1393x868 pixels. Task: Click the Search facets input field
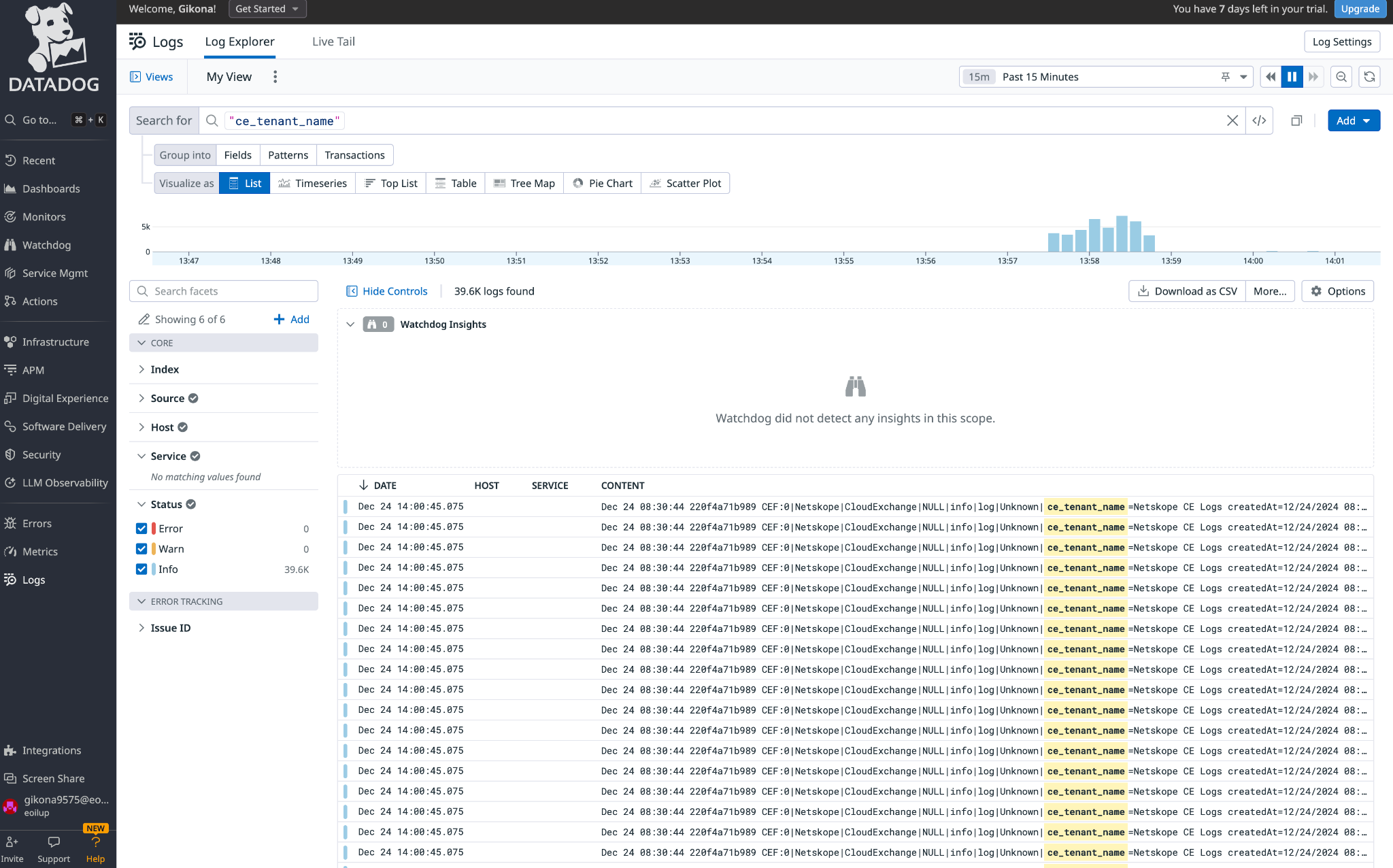click(x=224, y=291)
